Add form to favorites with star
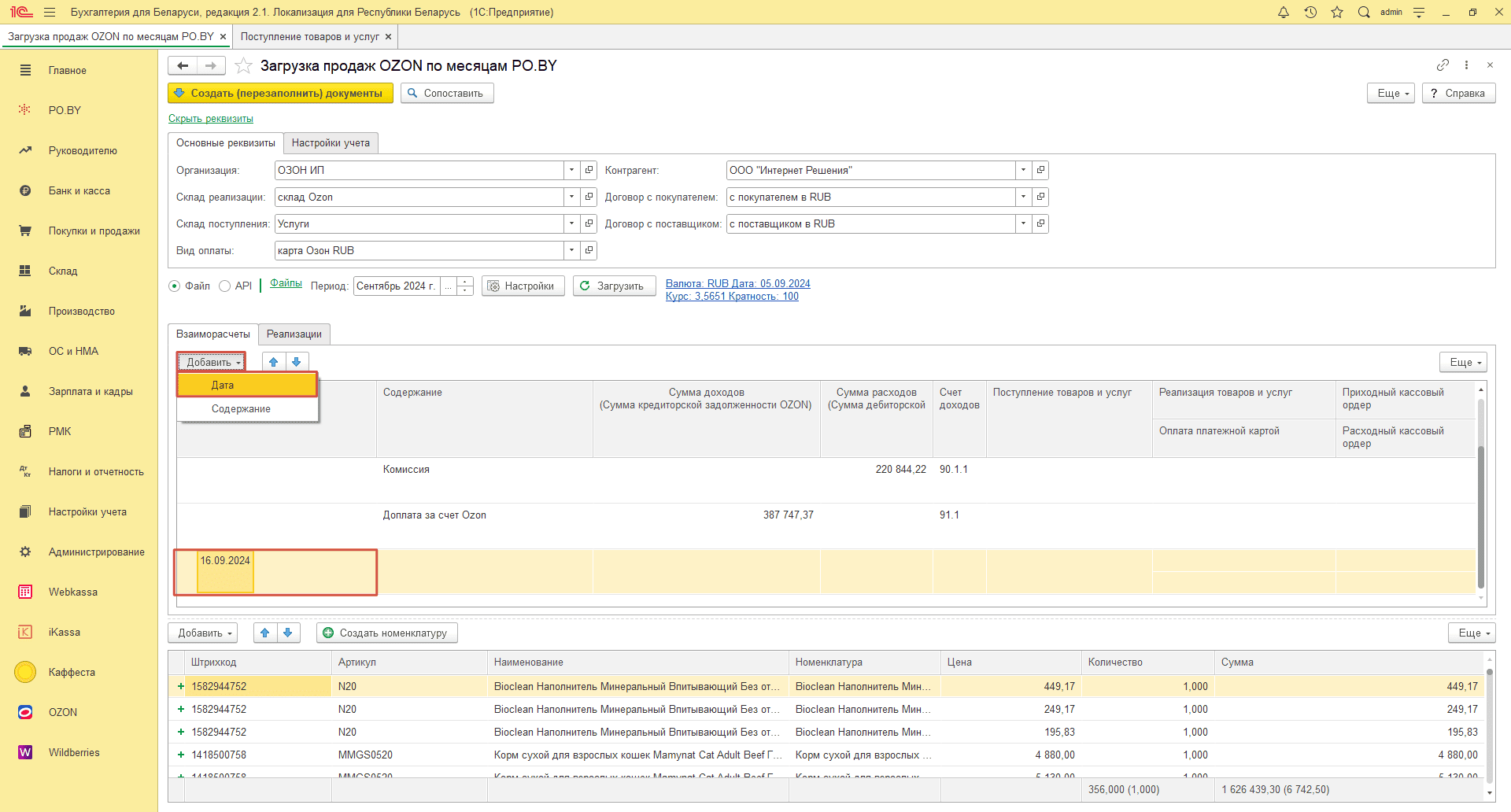The height and width of the screenshot is (812, 1511). tap(244, 66)
